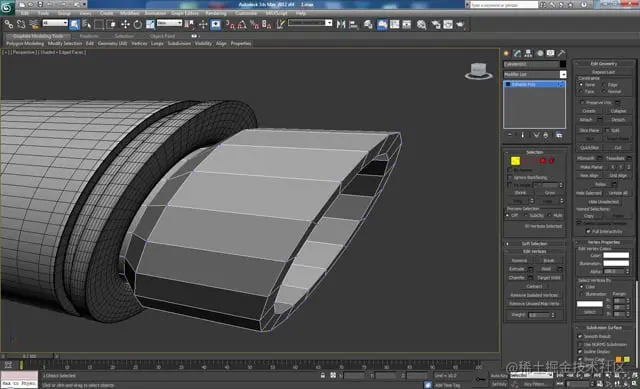
Task: Select SubObj preview selection radio
Action: (525, 216)
